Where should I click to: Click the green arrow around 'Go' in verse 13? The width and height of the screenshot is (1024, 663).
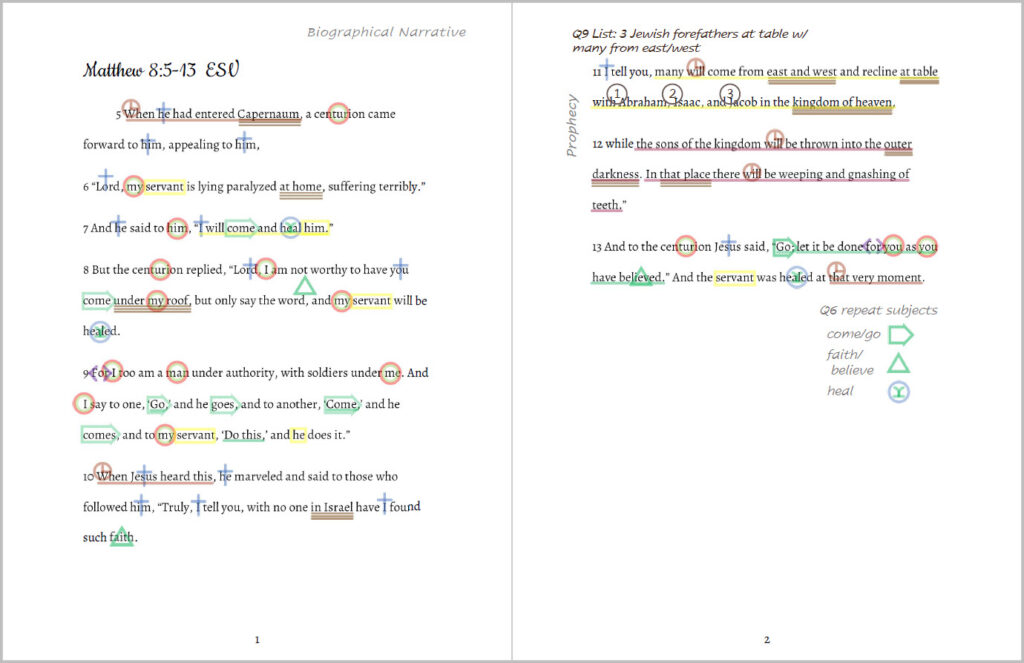(x=784, y=247)
